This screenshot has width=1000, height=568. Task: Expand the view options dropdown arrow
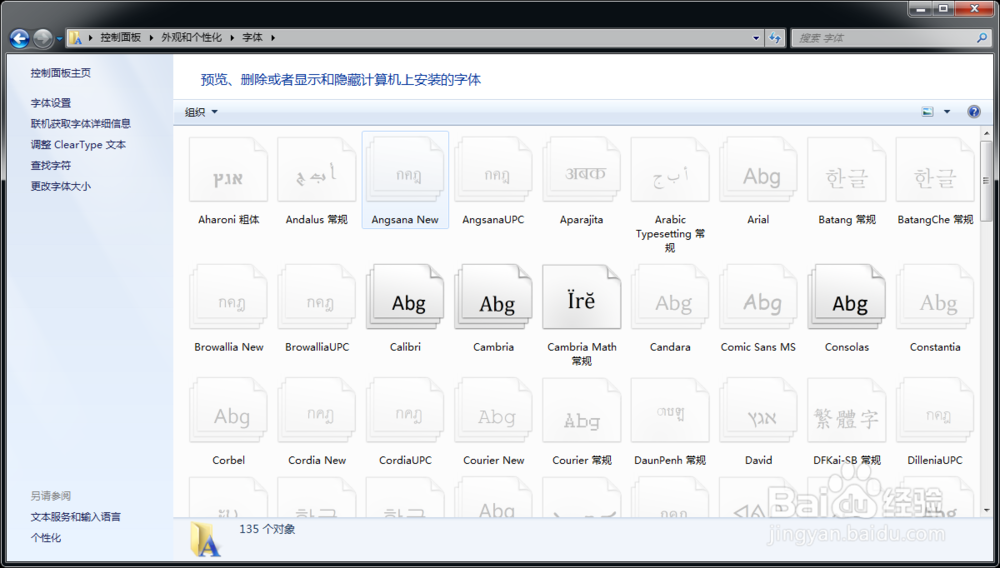(947, 112)
